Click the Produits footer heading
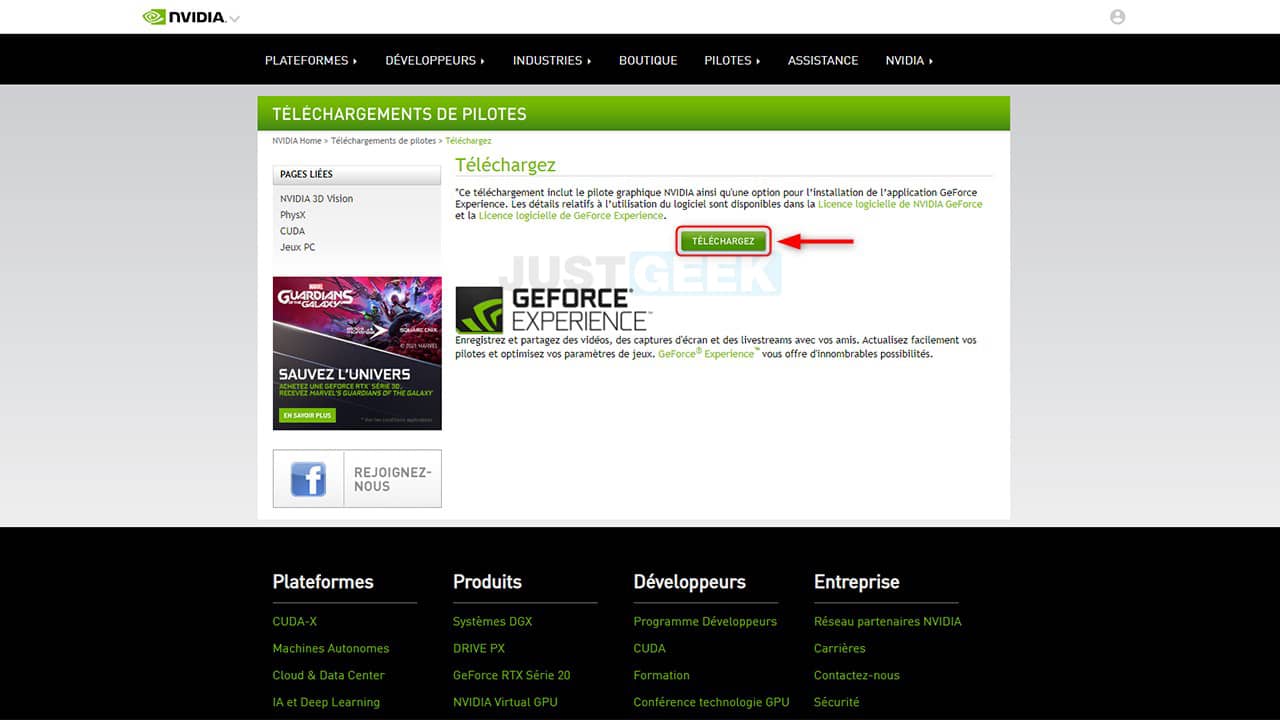 click(487, 582)
